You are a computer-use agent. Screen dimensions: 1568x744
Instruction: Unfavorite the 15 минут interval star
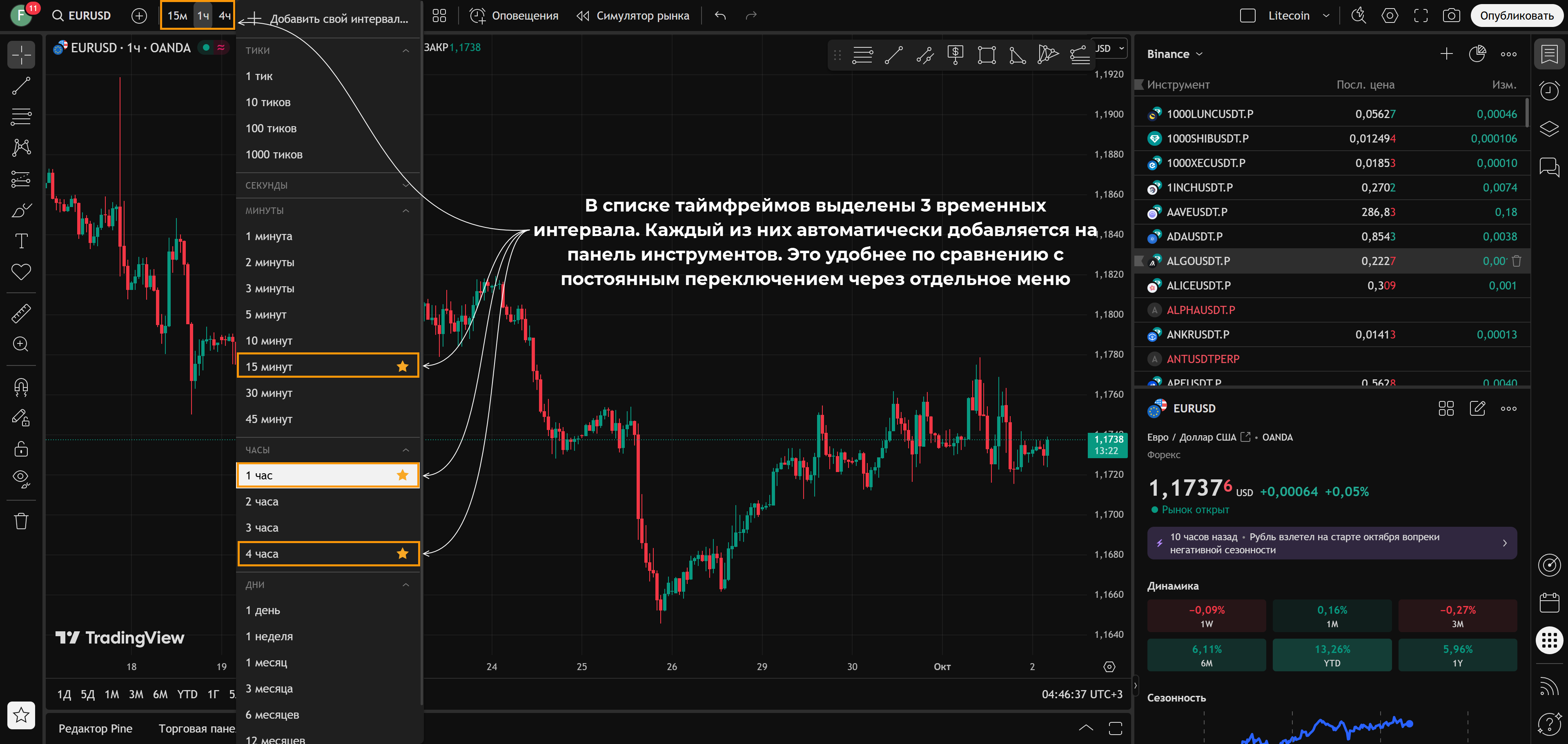tap(402, 366)
